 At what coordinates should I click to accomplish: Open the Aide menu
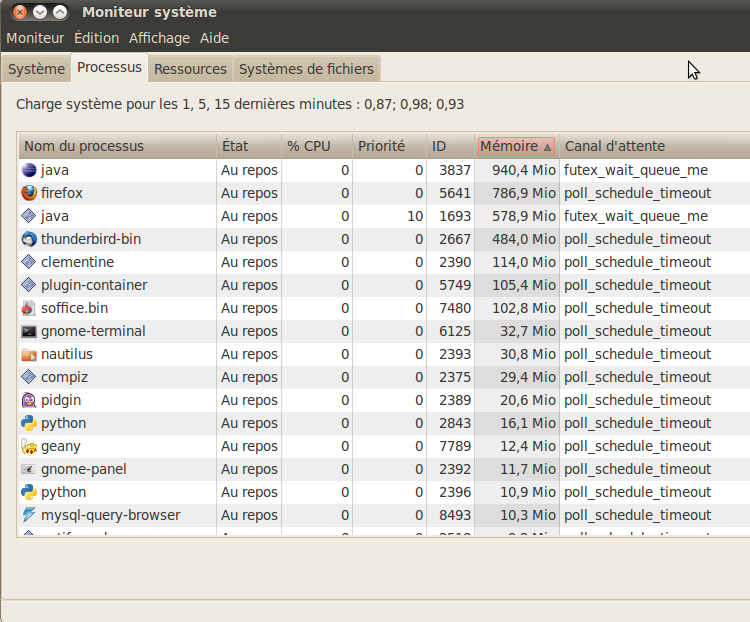[x=214, y=38]
